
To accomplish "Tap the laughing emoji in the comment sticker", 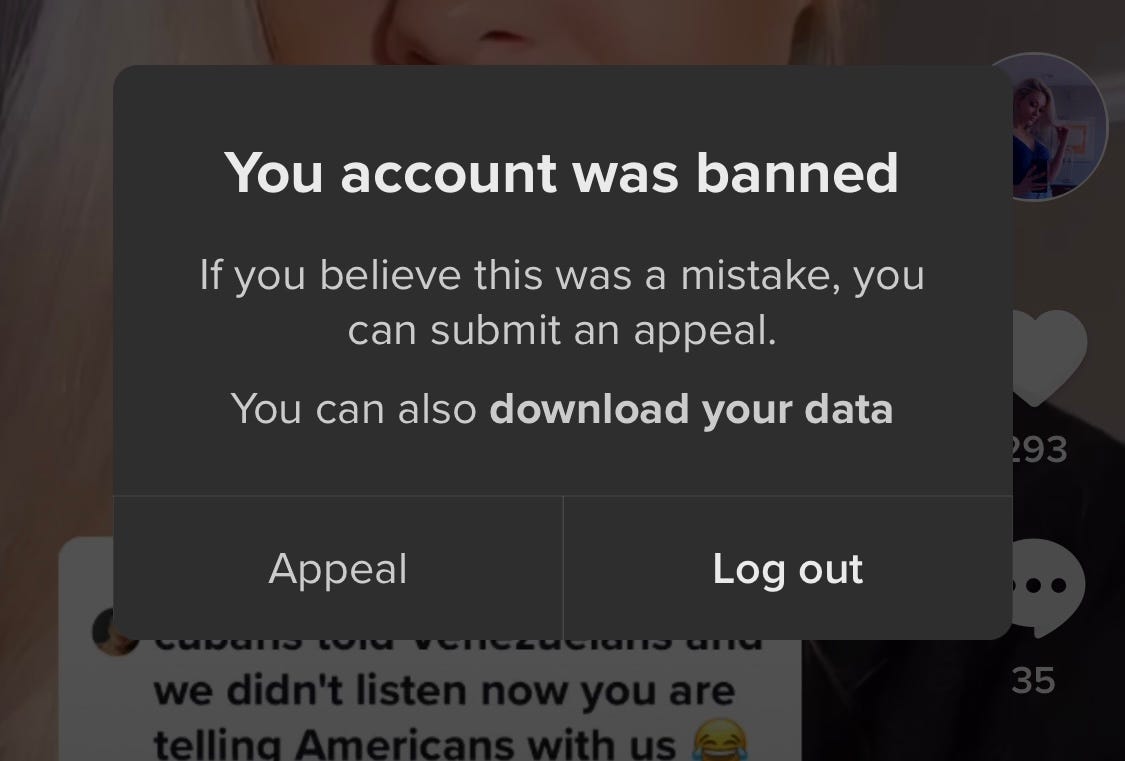I will click(x=719, y=741).
